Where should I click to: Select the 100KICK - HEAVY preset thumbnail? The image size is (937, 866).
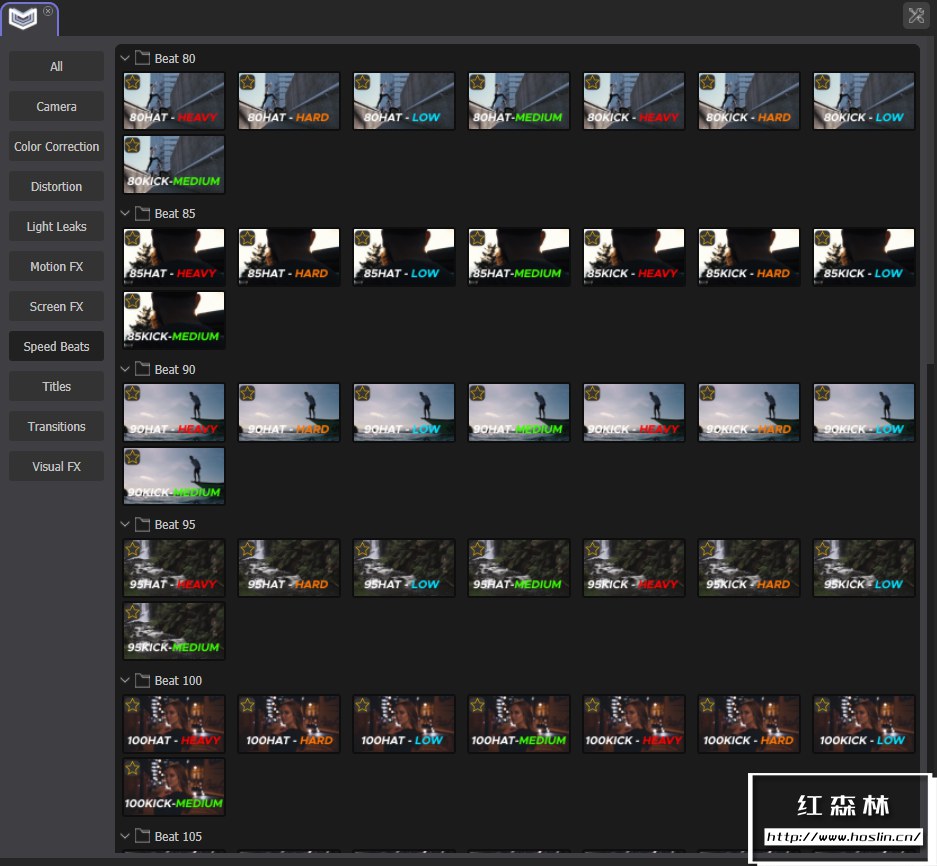[633, 724]
